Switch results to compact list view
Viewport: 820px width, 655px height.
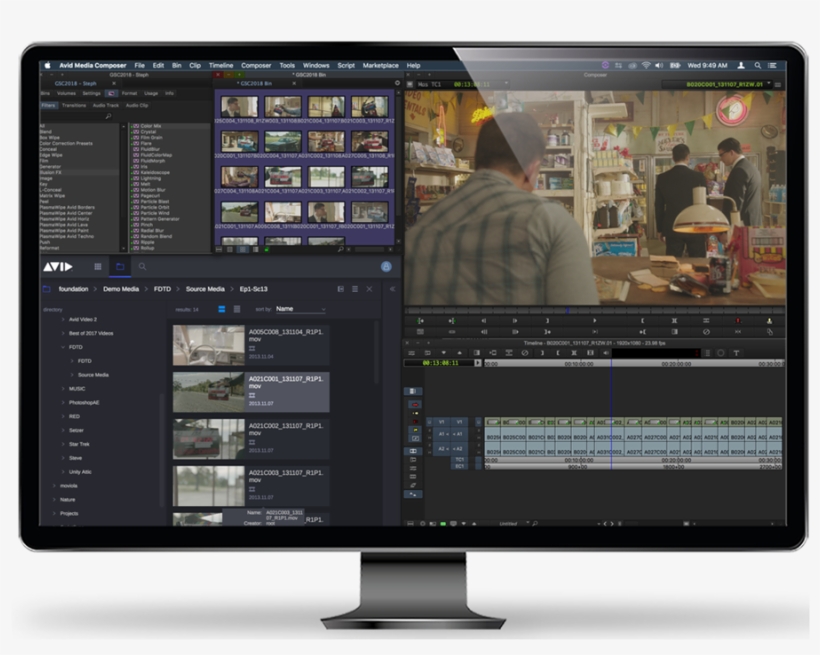coord(237,309)
